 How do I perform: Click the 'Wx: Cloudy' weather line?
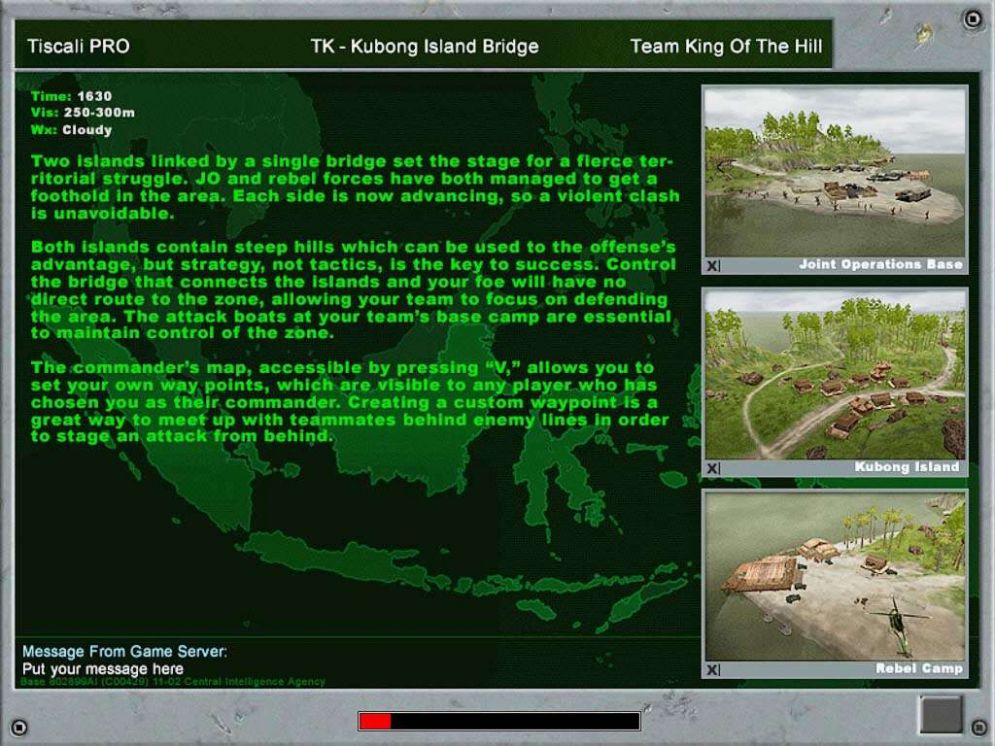click(71, 130)
